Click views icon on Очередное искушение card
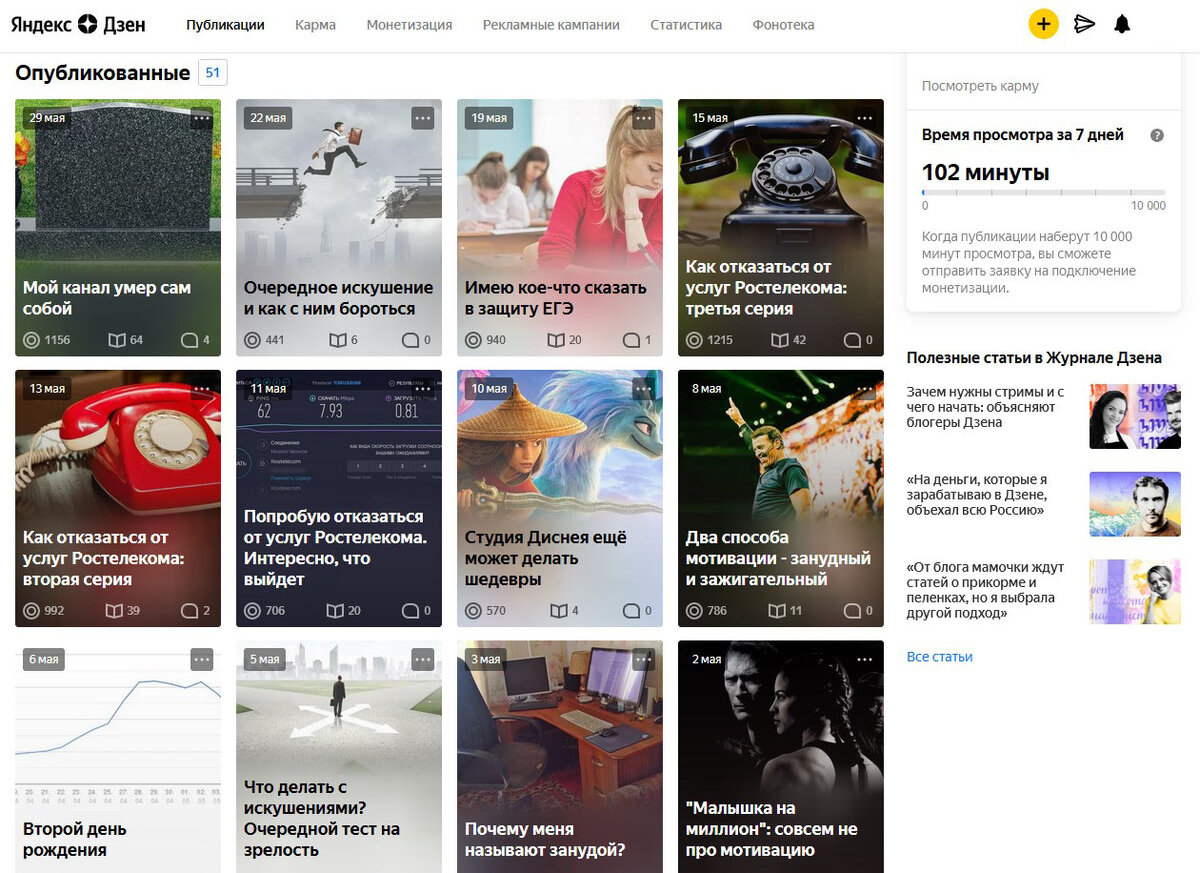This screenshot has width=1200, height=873. point(252,340)
